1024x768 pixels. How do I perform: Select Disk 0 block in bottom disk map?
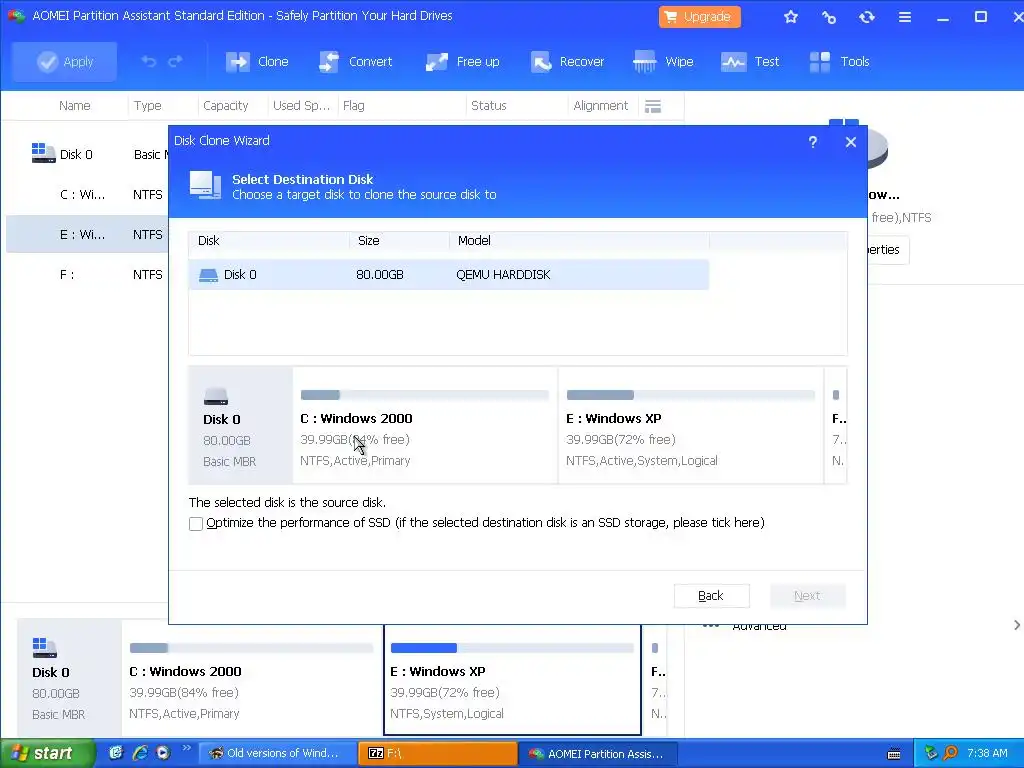tap(69, 678)
